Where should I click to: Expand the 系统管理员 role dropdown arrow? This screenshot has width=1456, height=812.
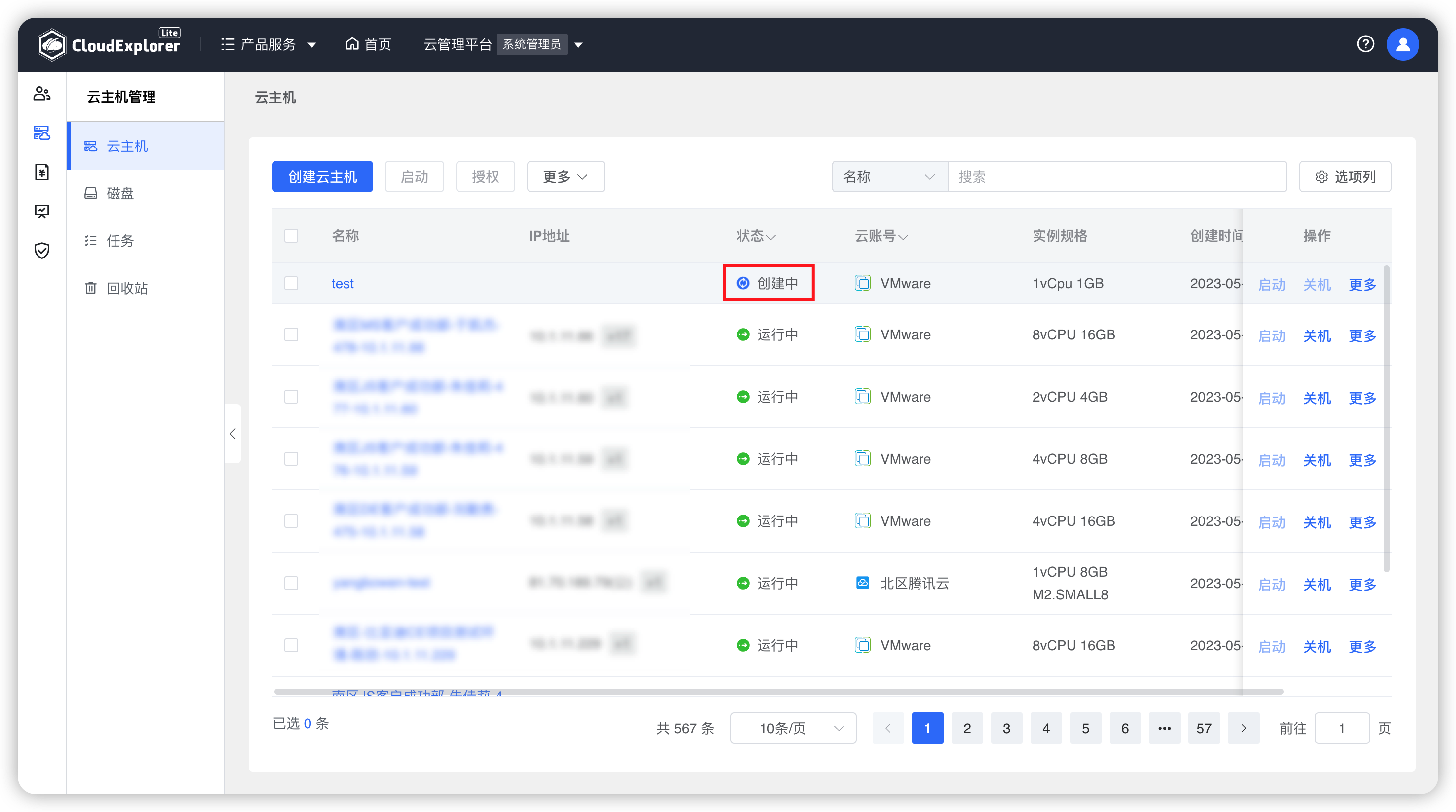578,44
